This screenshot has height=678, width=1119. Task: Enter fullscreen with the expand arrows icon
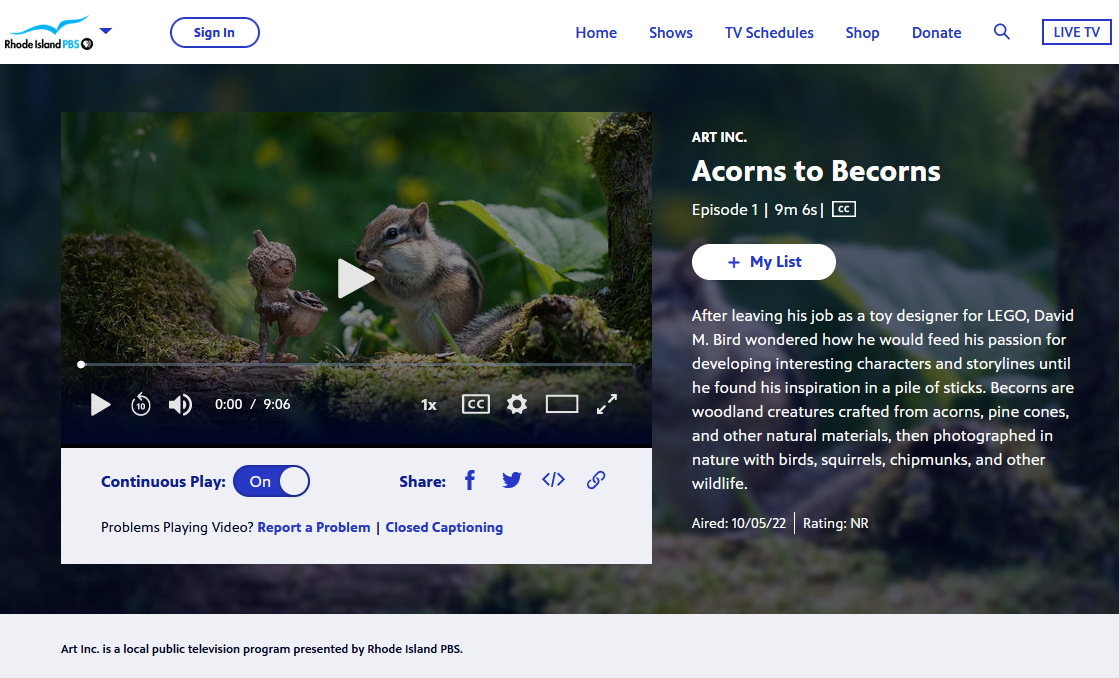(x=607, y=405)
